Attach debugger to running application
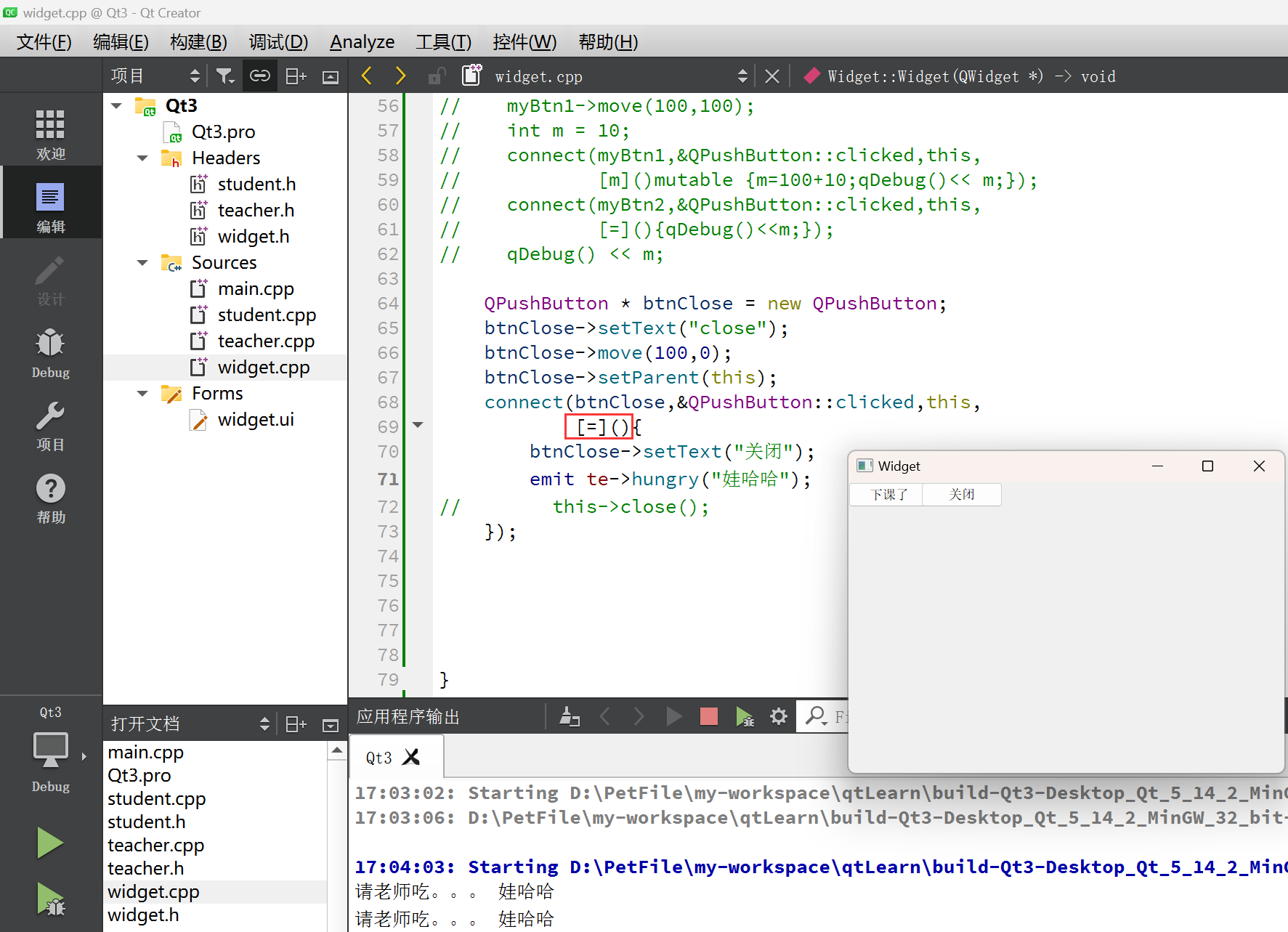Image resolution: width=1288 pixels, height=932 pixels. (x=745, y=717)
